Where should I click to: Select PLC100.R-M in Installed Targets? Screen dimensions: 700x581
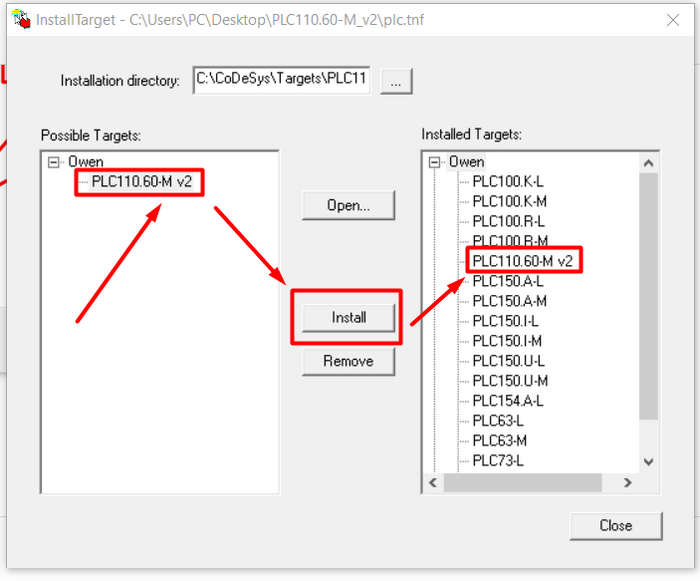[510, 241]
